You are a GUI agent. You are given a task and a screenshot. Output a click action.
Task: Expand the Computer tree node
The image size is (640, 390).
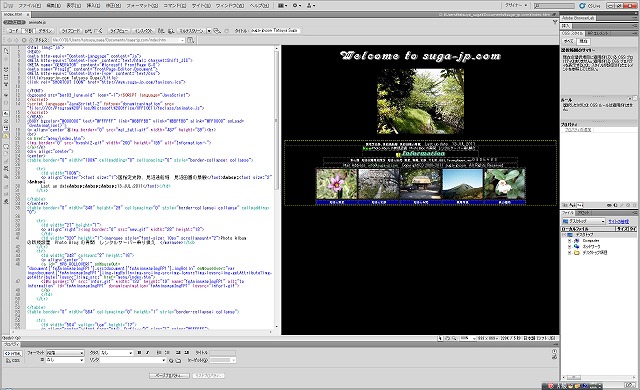point(569,241)
